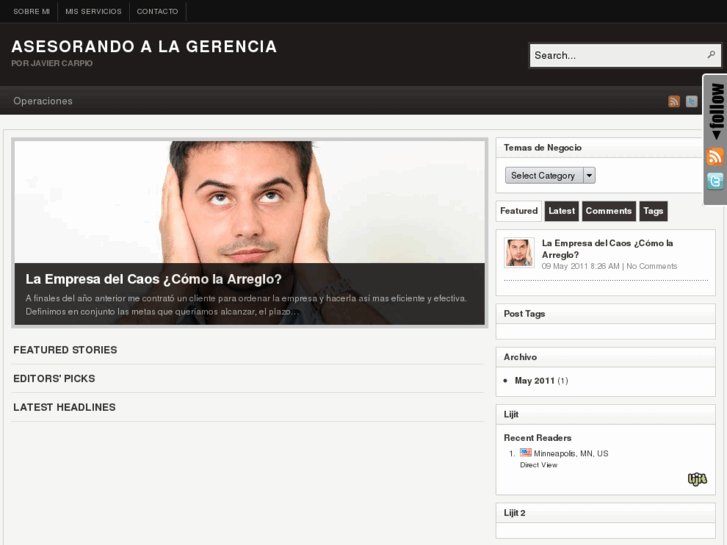Open the Sobre Mi menu item

32,12
